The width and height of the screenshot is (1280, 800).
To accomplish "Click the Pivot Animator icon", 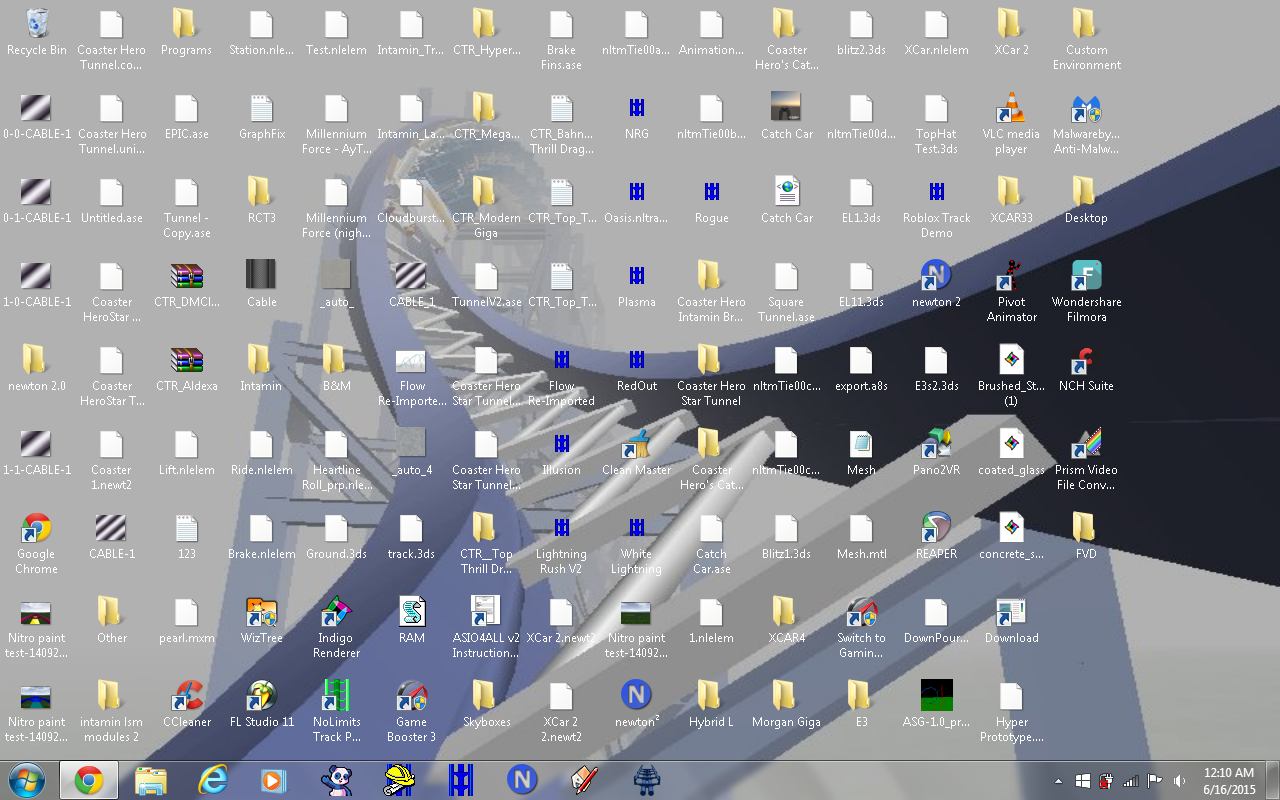I will [1011, 276].
